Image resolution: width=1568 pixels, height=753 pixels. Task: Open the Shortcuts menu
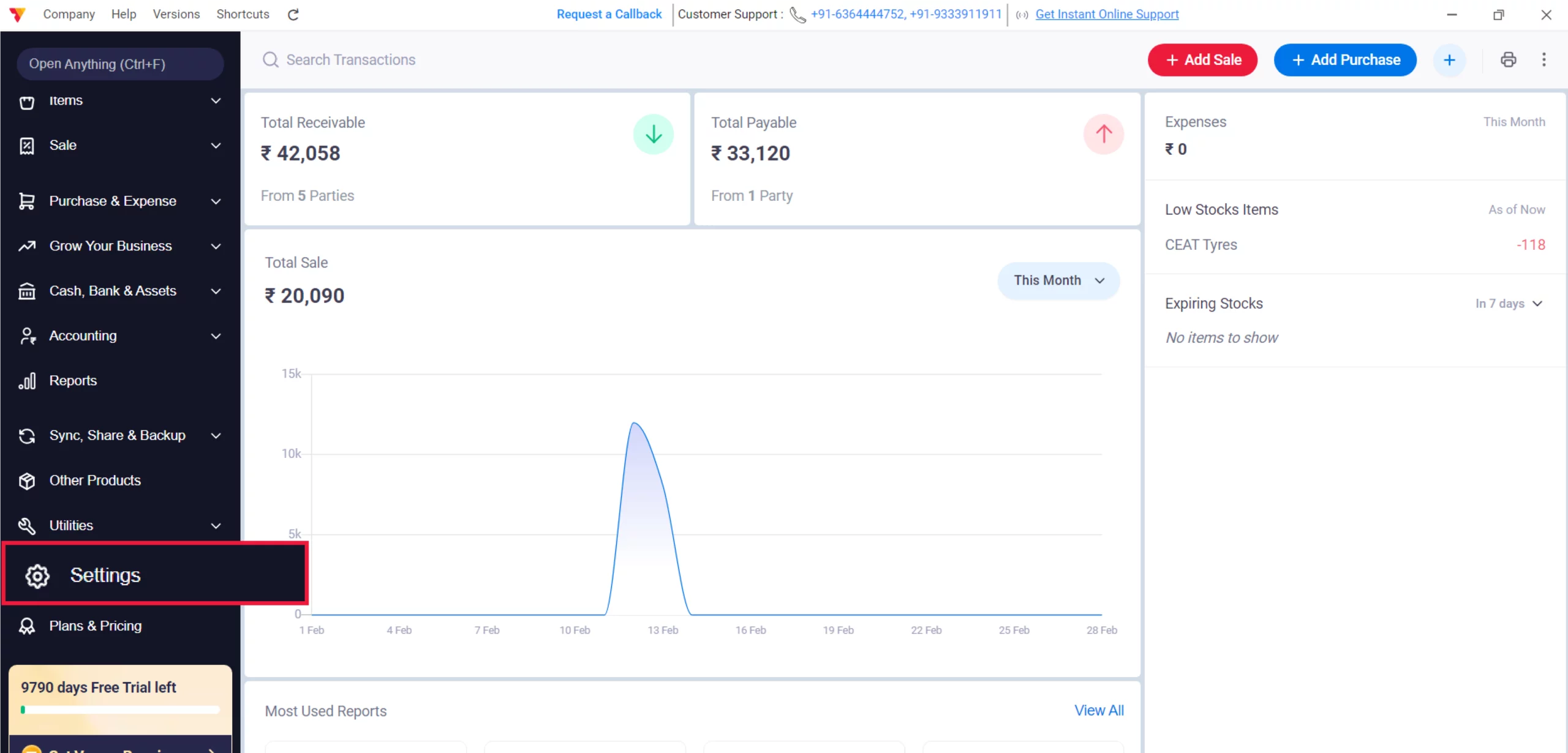(243, 14)
